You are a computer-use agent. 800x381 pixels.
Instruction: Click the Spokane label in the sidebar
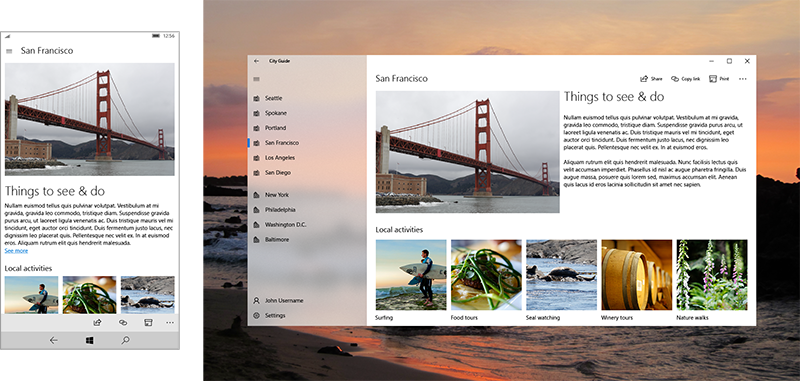[x=276, y=113]
